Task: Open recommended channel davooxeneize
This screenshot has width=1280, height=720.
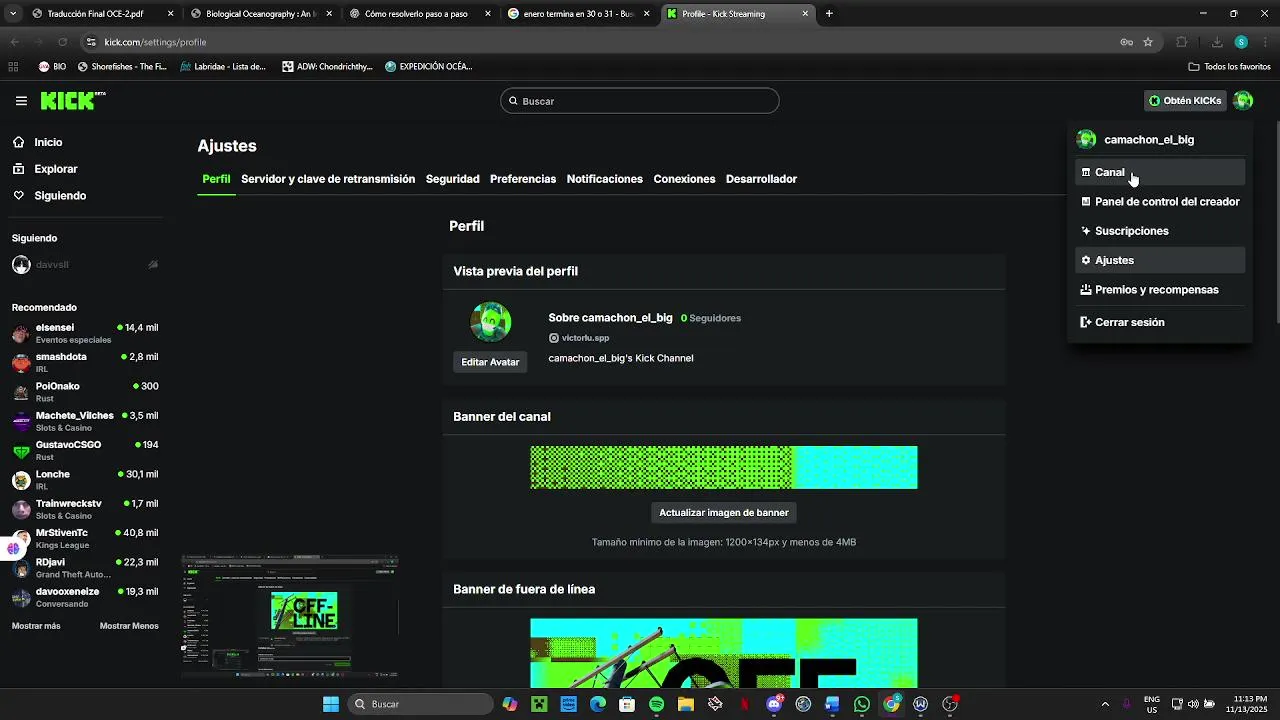Action: pos(85,597)
